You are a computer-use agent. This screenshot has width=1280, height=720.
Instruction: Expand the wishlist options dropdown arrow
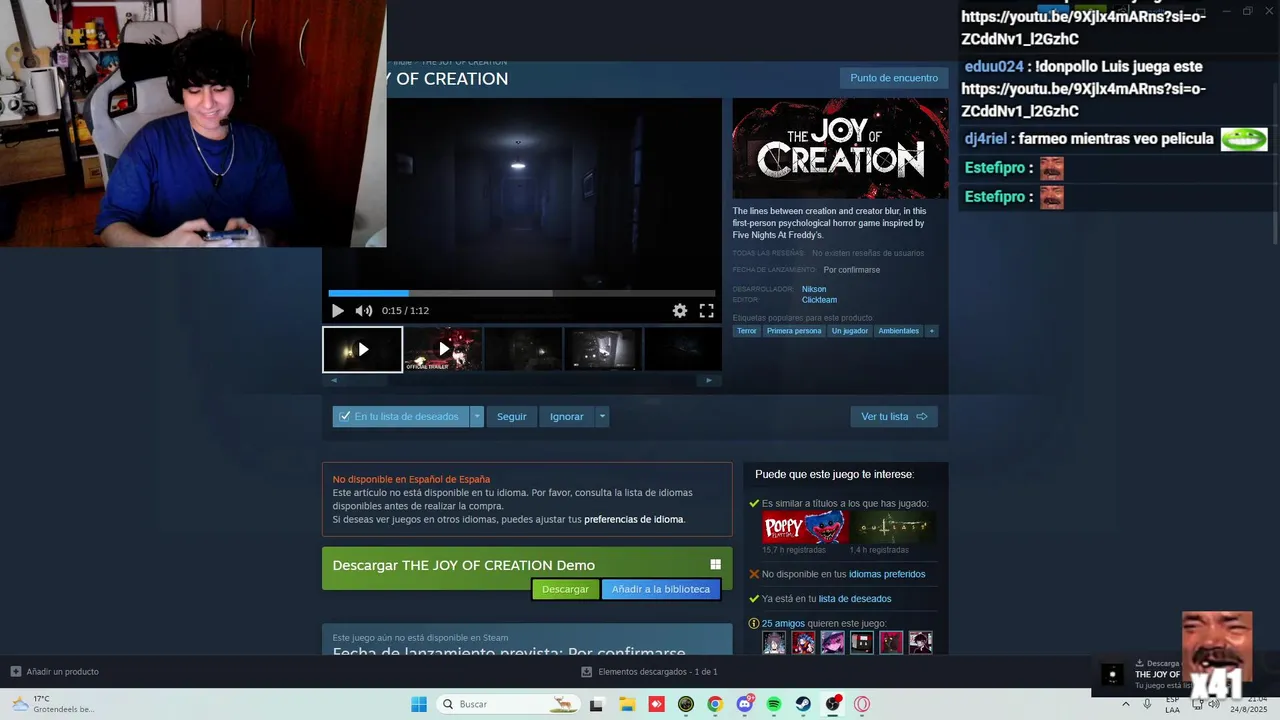coord(477,417)
